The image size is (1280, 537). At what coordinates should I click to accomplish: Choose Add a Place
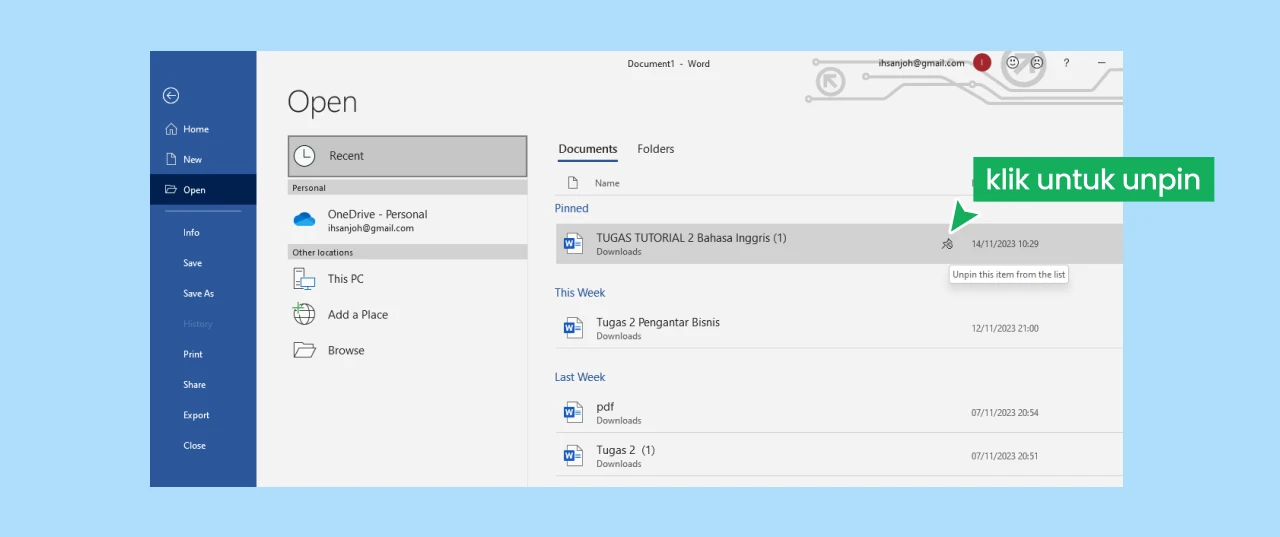click(407, 314)
